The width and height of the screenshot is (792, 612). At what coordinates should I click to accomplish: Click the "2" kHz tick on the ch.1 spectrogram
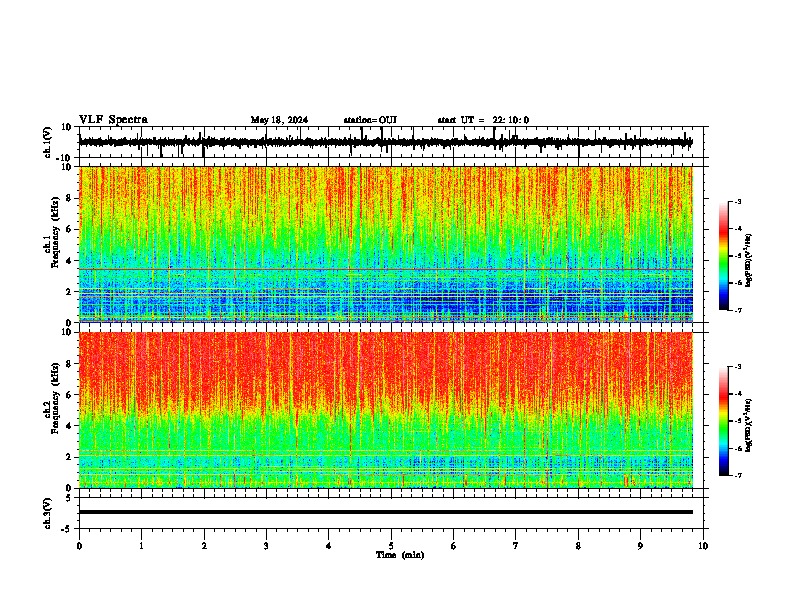point(69,292)
